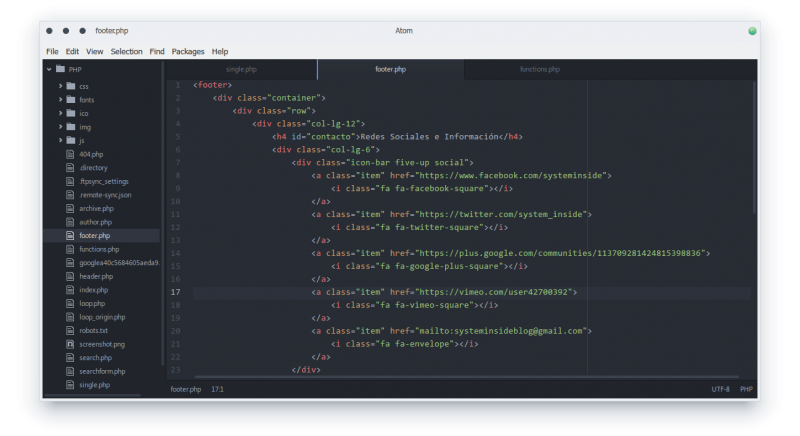The image size is (800, 436).
Task: Click the tree view horizontal scrollbar
Action: pos(92,395)
